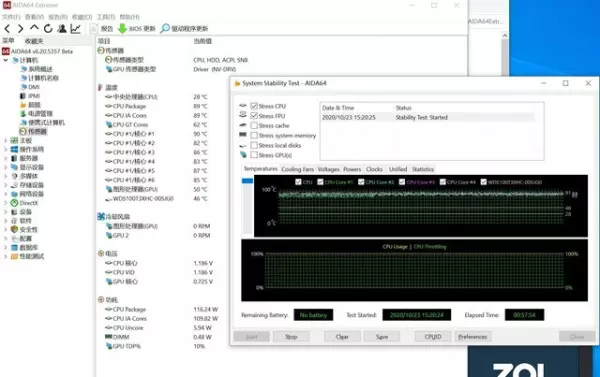Click the Clear button

coord(342,337)
